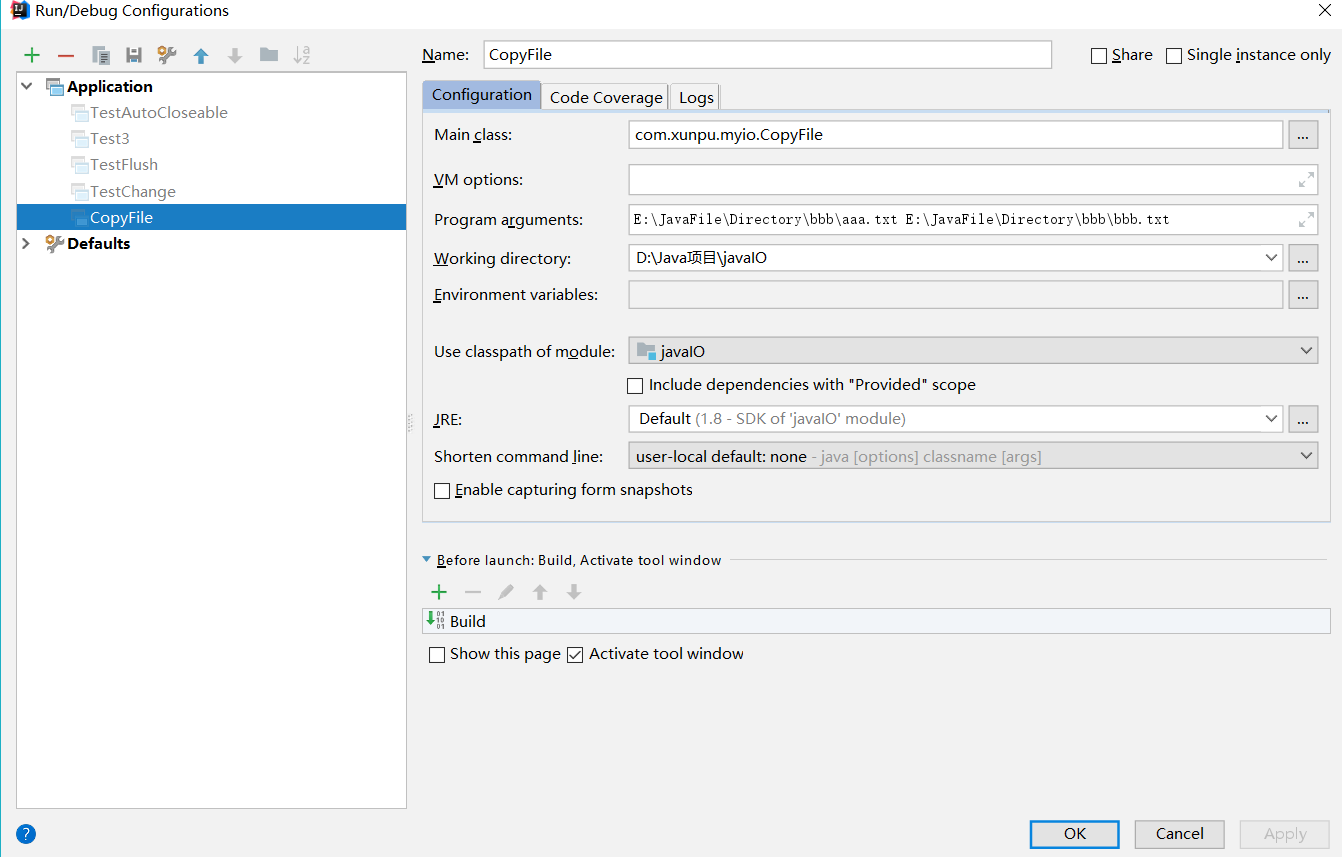This screenshot has height=857, width=1342.
Task: Browse for Main class
Action: click(1303, 134)
